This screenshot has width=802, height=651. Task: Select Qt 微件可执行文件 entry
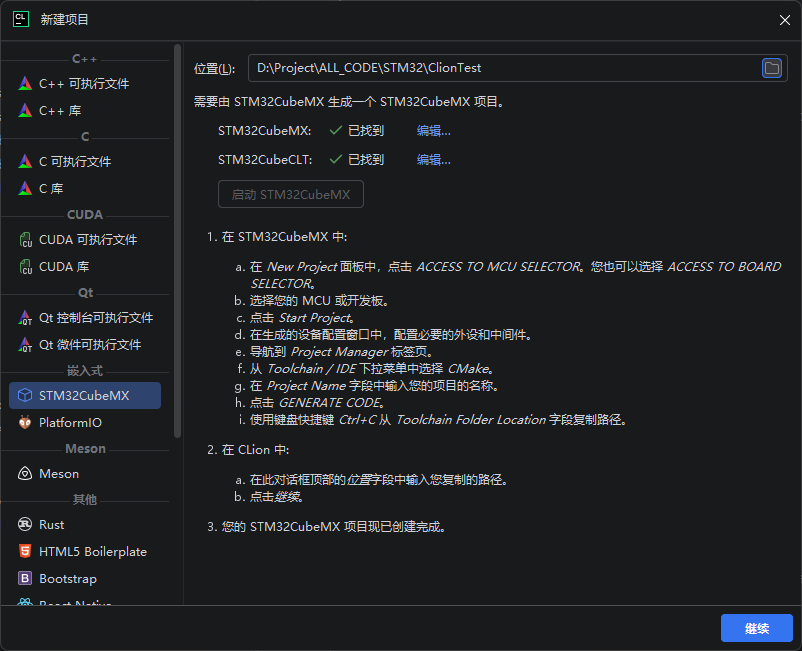pyautogui.click(x=90, y=345)
